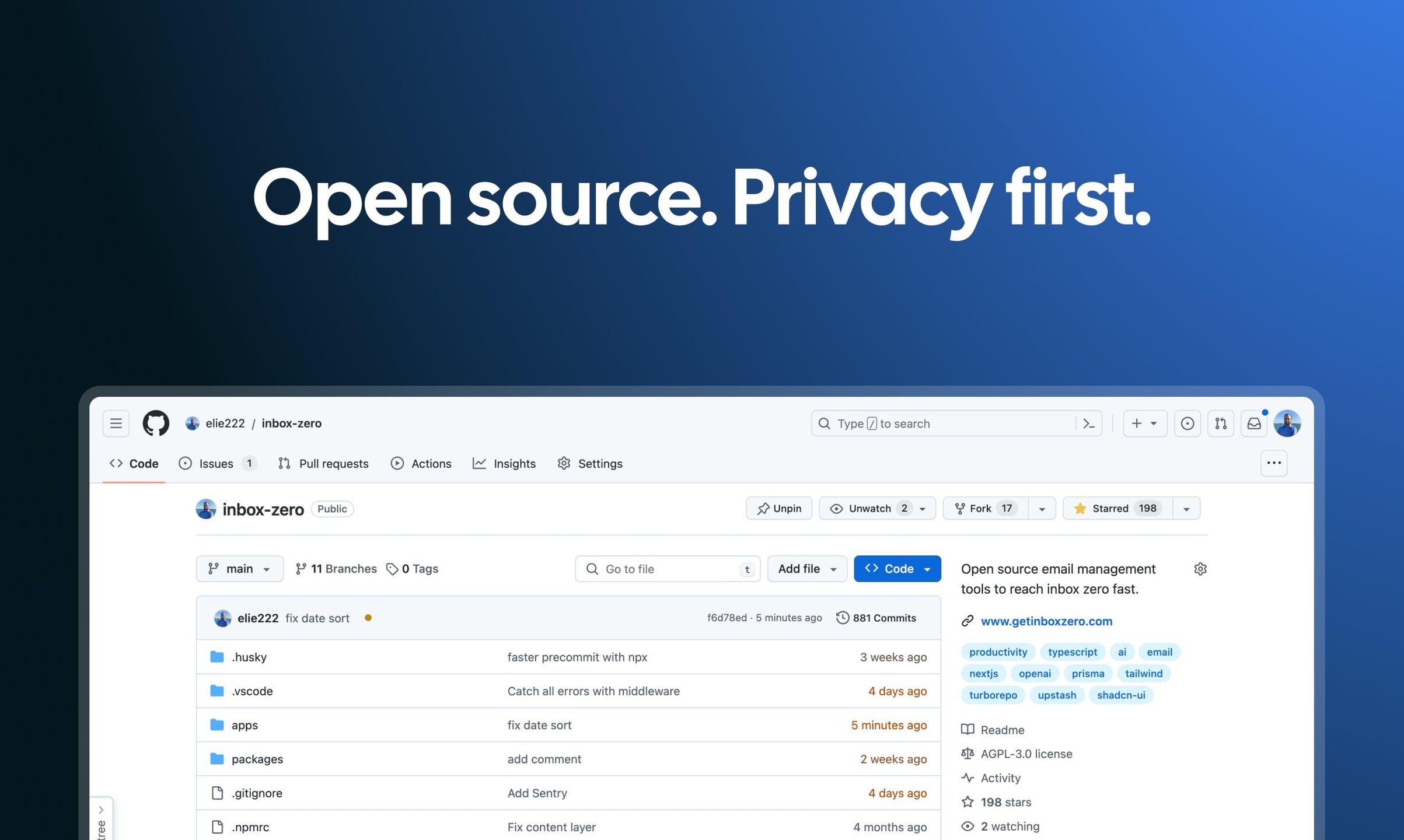Open the three-dot overflow menu
Screen dimensions: 1404x840
[x=1274, y=463]
